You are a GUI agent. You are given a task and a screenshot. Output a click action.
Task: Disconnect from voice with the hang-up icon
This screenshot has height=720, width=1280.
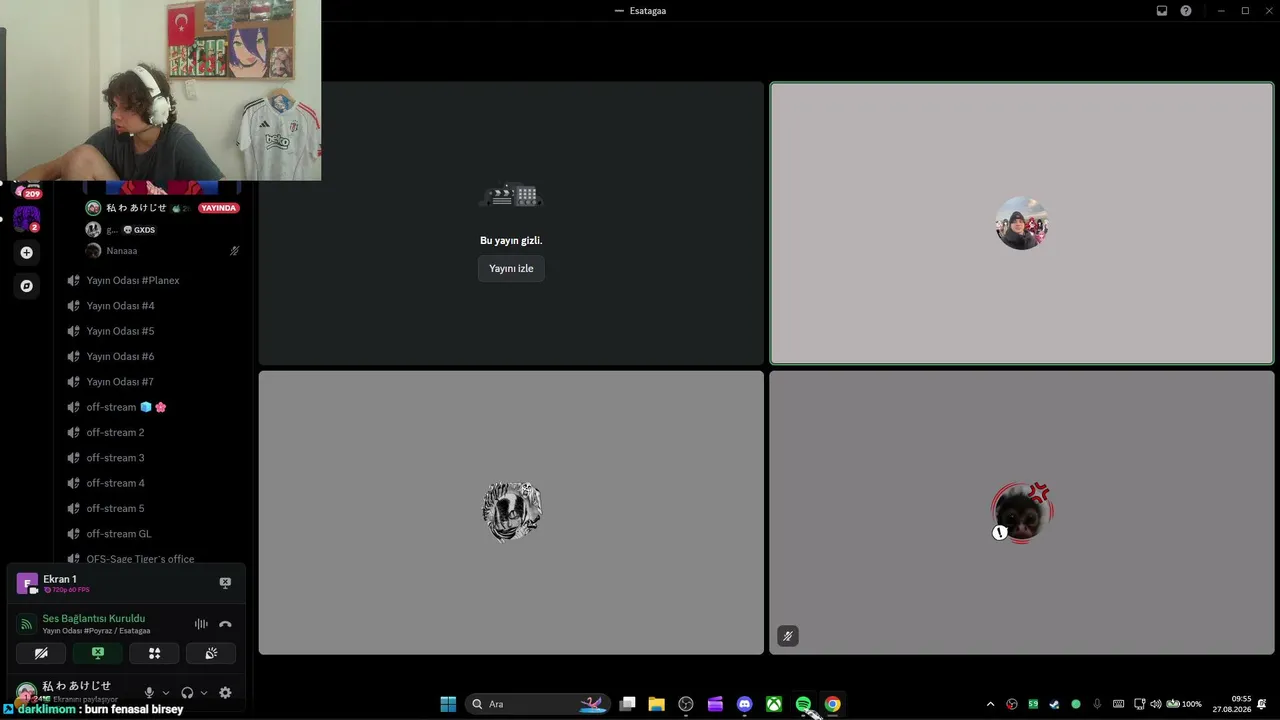[225, 624]
